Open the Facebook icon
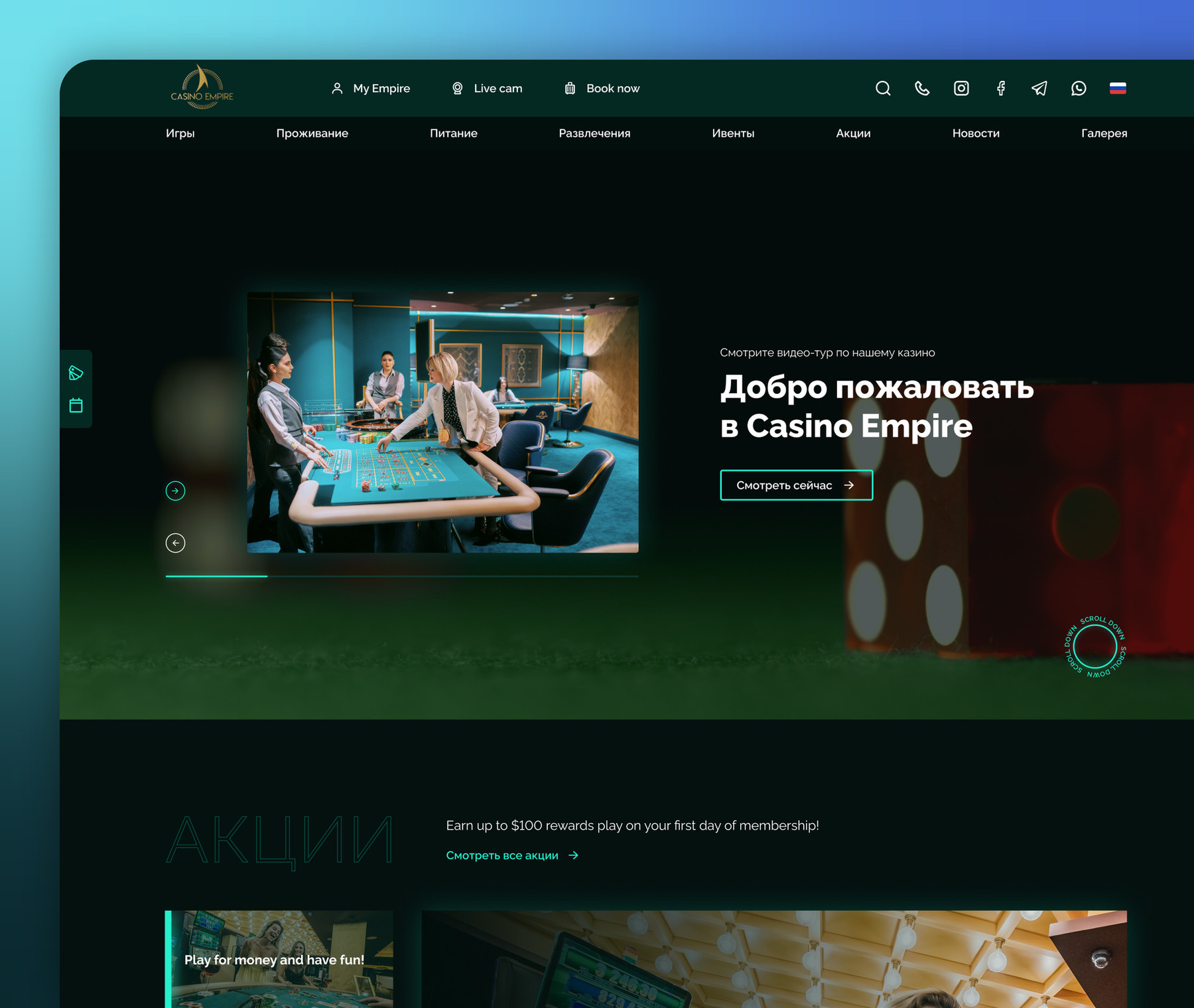Screen dimensions: 1194x1008 tap(1001, 88)
